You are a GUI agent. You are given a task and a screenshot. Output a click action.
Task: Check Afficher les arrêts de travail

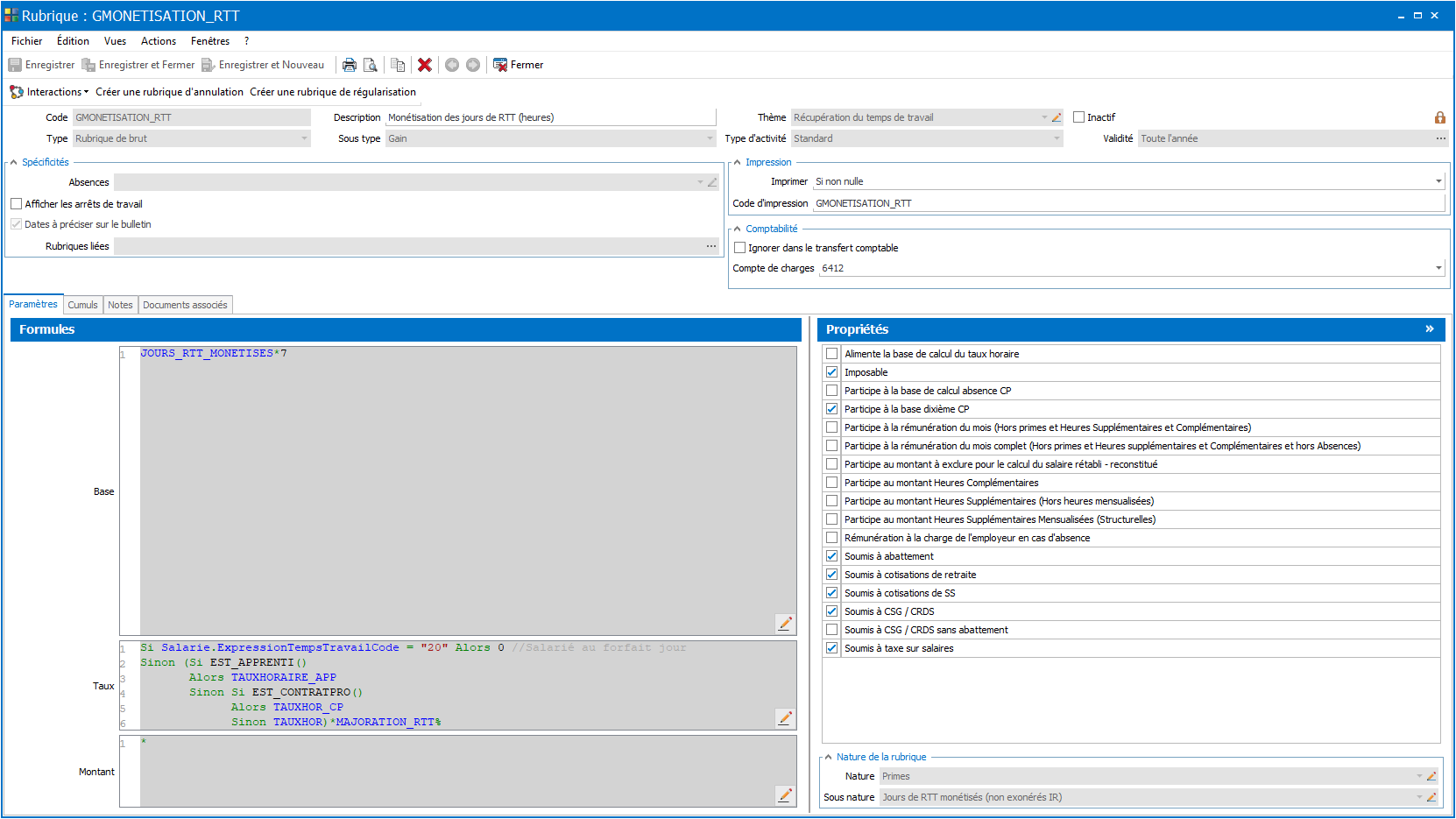pos(16,204)
